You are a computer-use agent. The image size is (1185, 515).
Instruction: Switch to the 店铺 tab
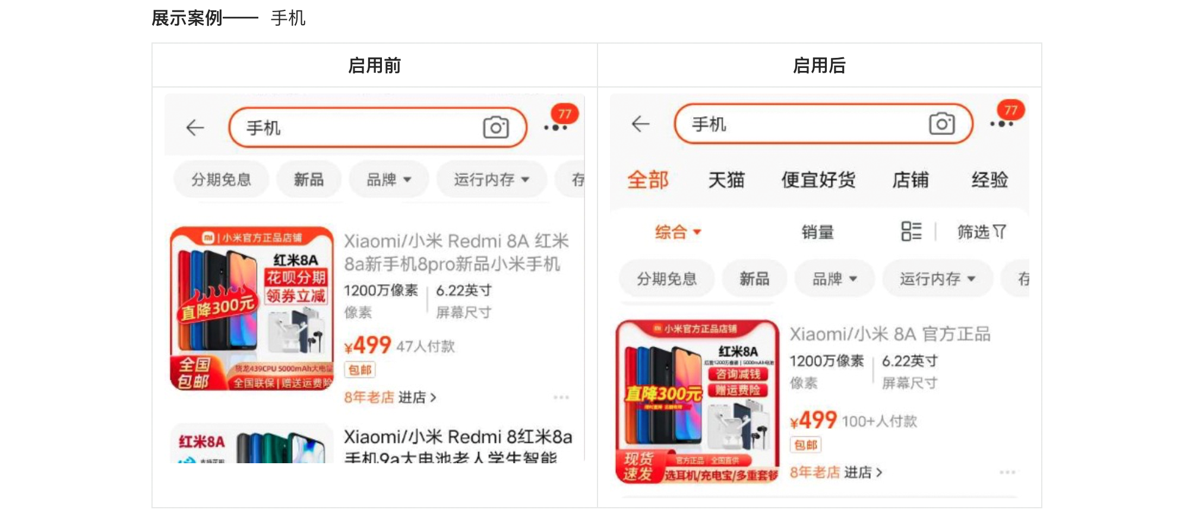910,180
